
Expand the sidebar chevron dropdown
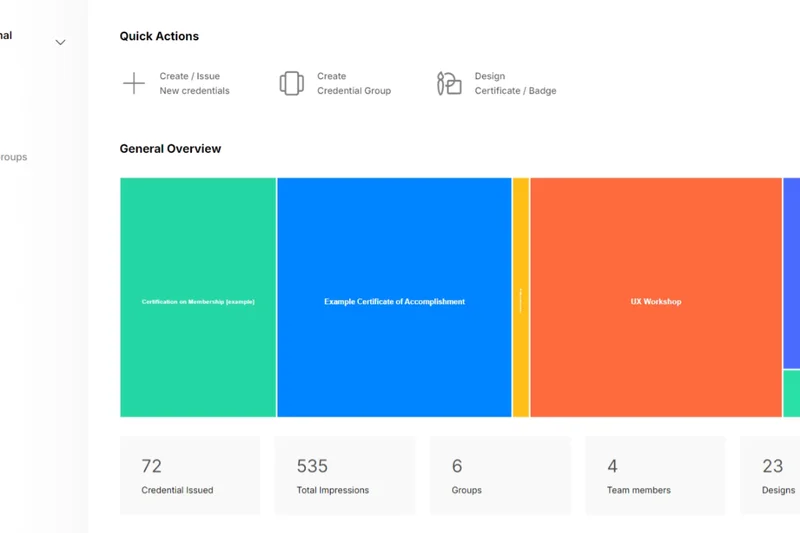[60, 42]
